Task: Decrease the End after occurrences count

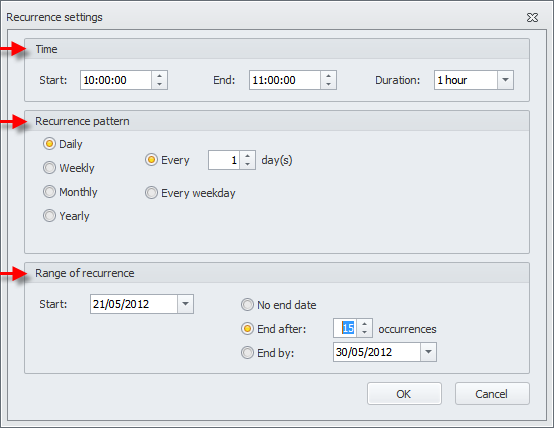Action: tap(365, 333)
